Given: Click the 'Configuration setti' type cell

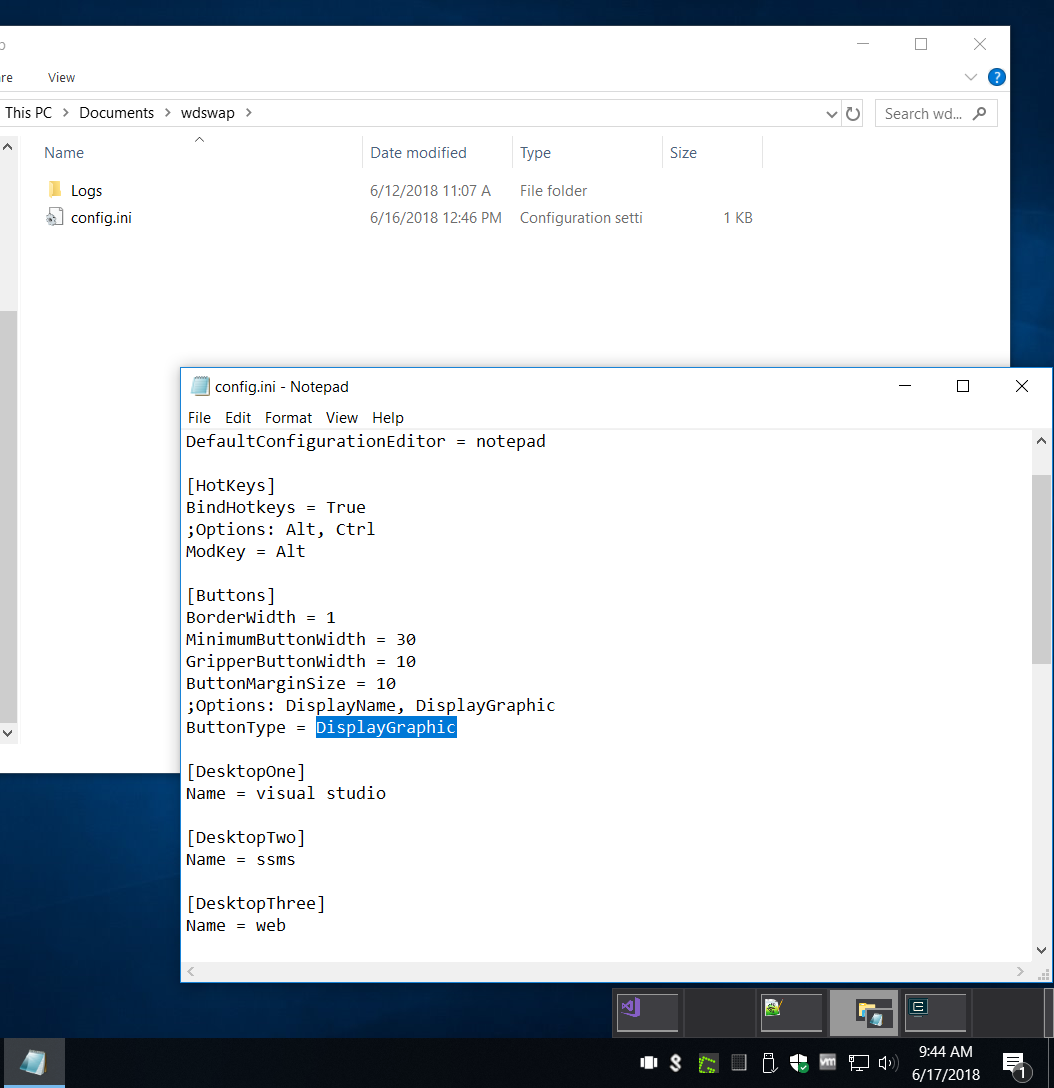Looking at the screenshot, I should [x=581, y=218].
